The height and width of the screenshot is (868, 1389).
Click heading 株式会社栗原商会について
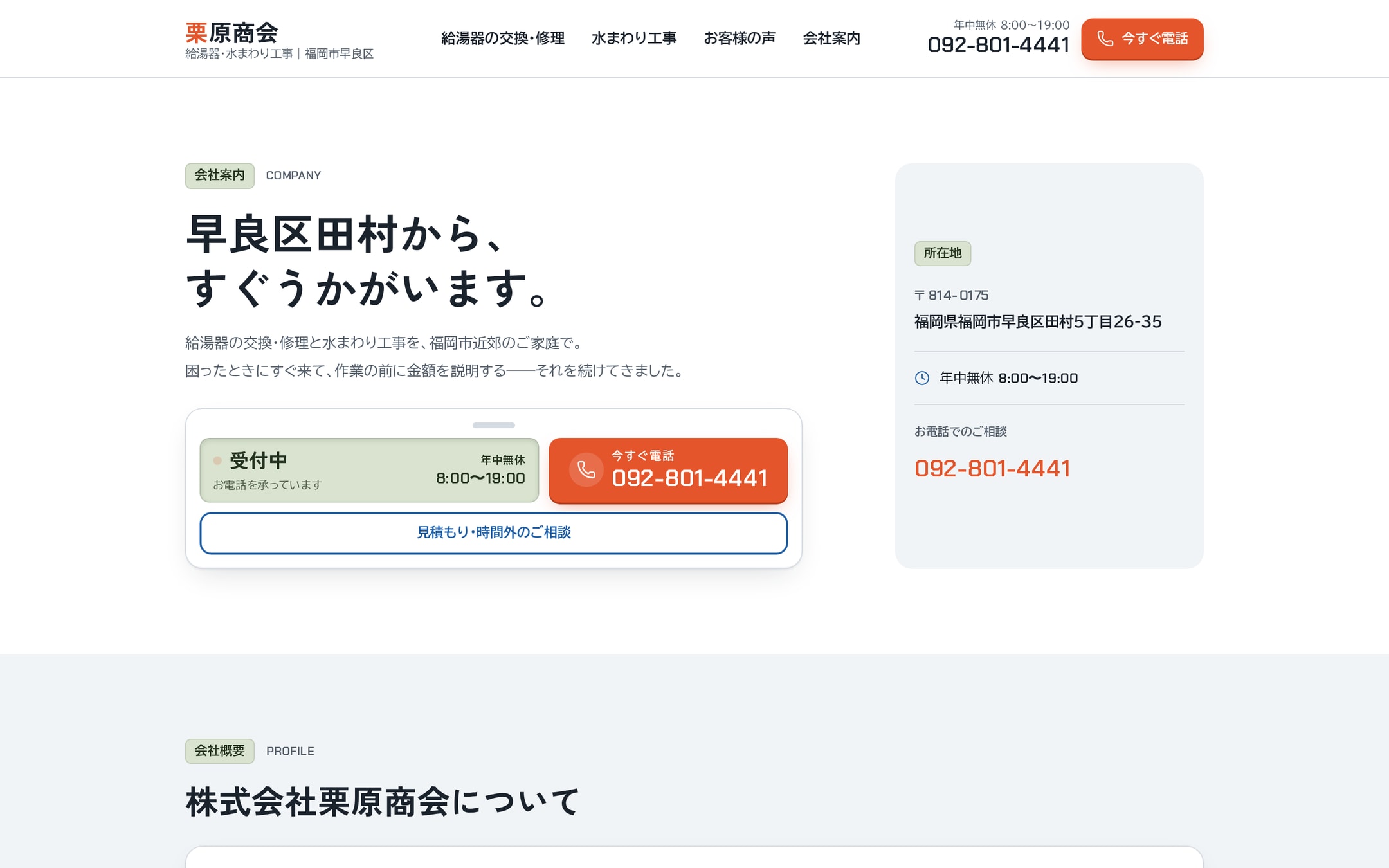pyautogui.click(x=383, y=802)
